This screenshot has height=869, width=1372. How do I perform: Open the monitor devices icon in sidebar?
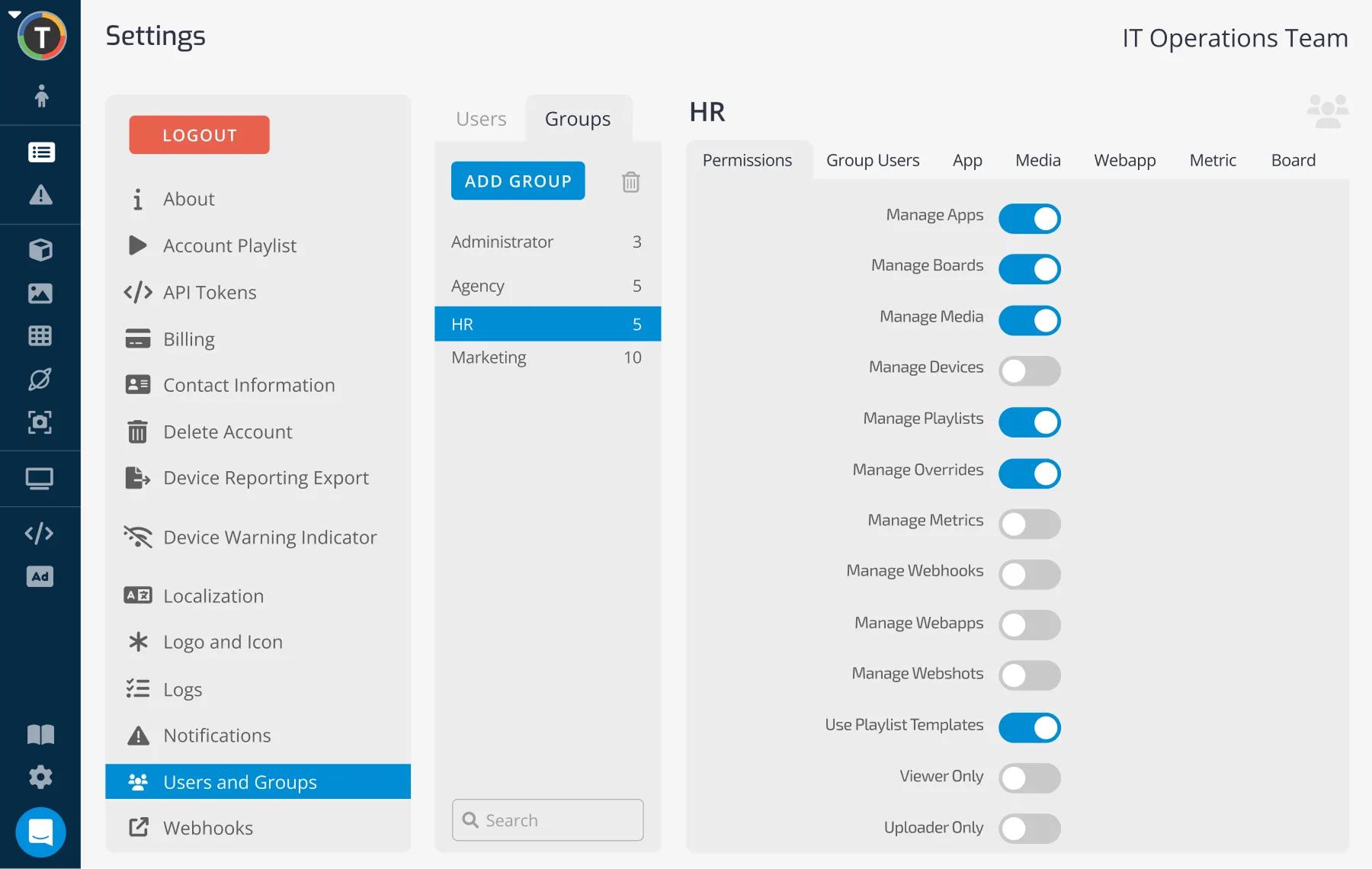pyautogui.click(x=40, y=479)
